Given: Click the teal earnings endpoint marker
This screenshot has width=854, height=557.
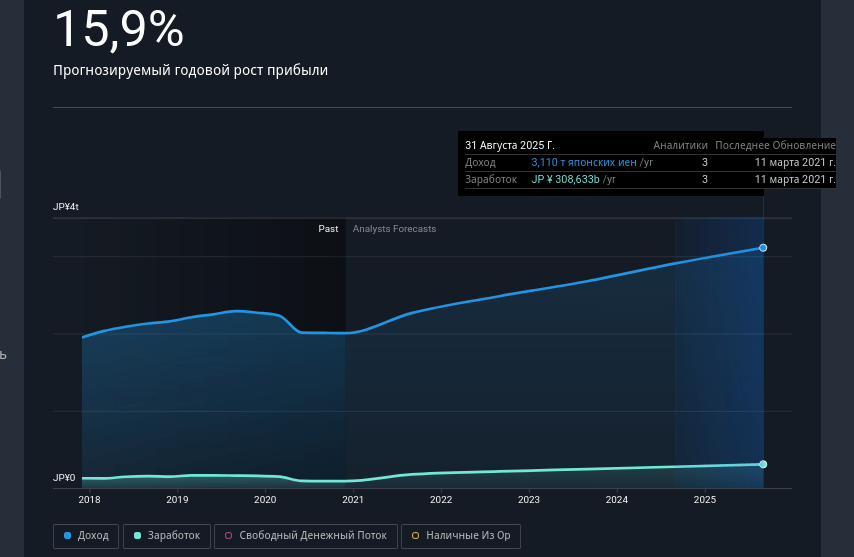Looking at the screenshot, I should 763,464.
